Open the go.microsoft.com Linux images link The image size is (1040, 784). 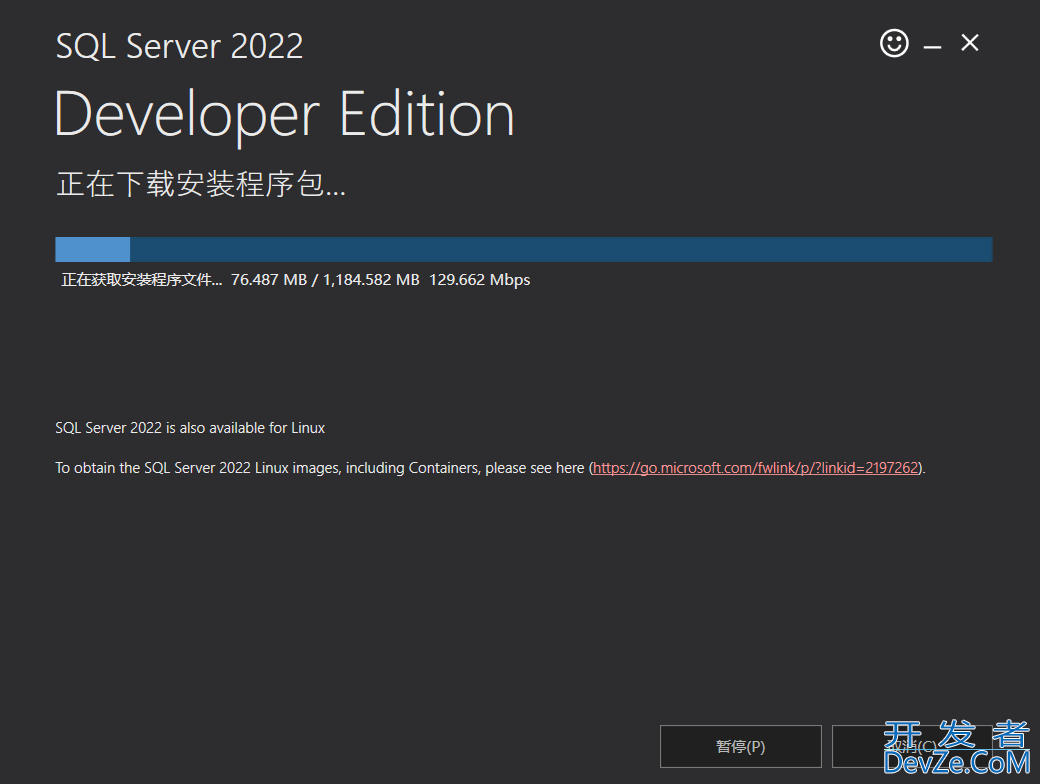pyautogui.click(x=755, y=468)
